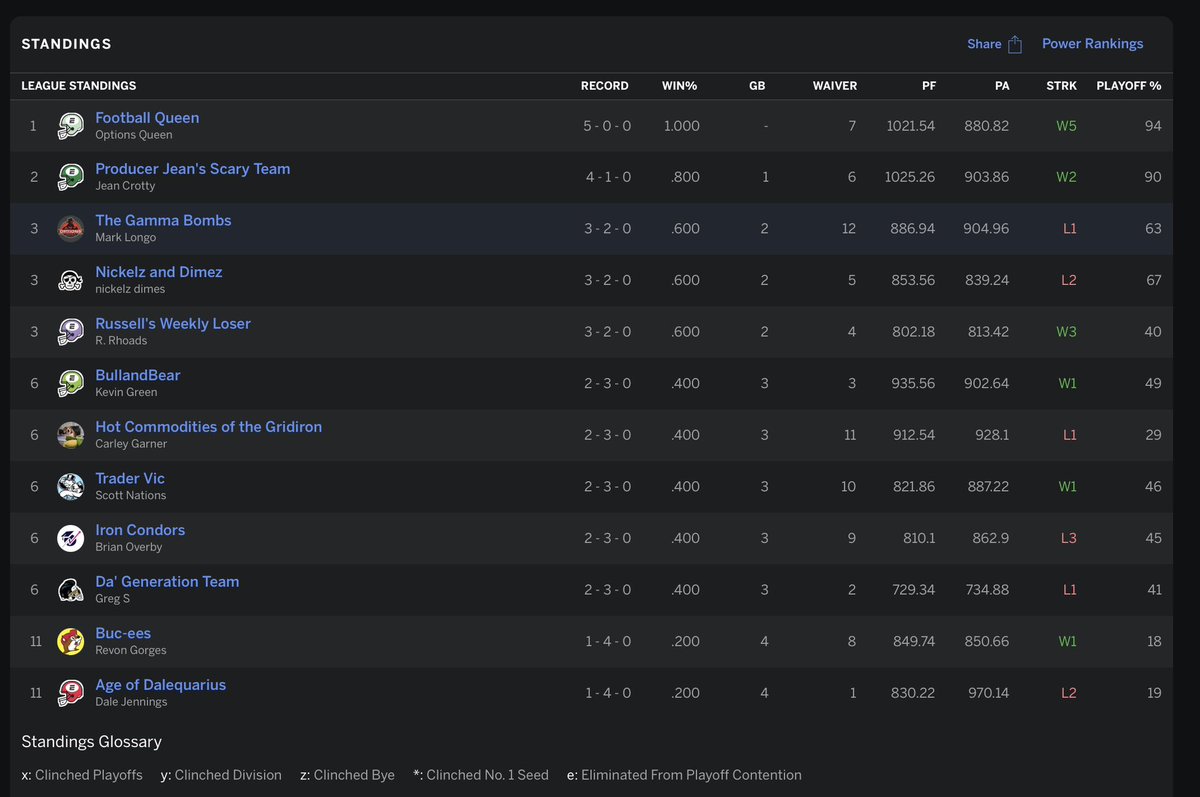
Task: Click owner name Options Queen
Action: [x=134, y=135]
